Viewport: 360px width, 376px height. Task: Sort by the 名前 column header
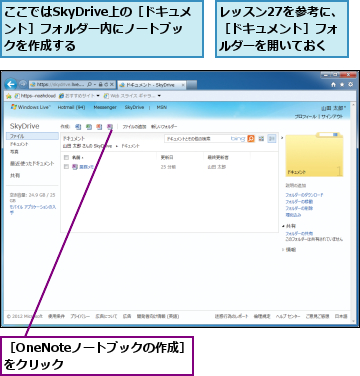pos(78,157)
